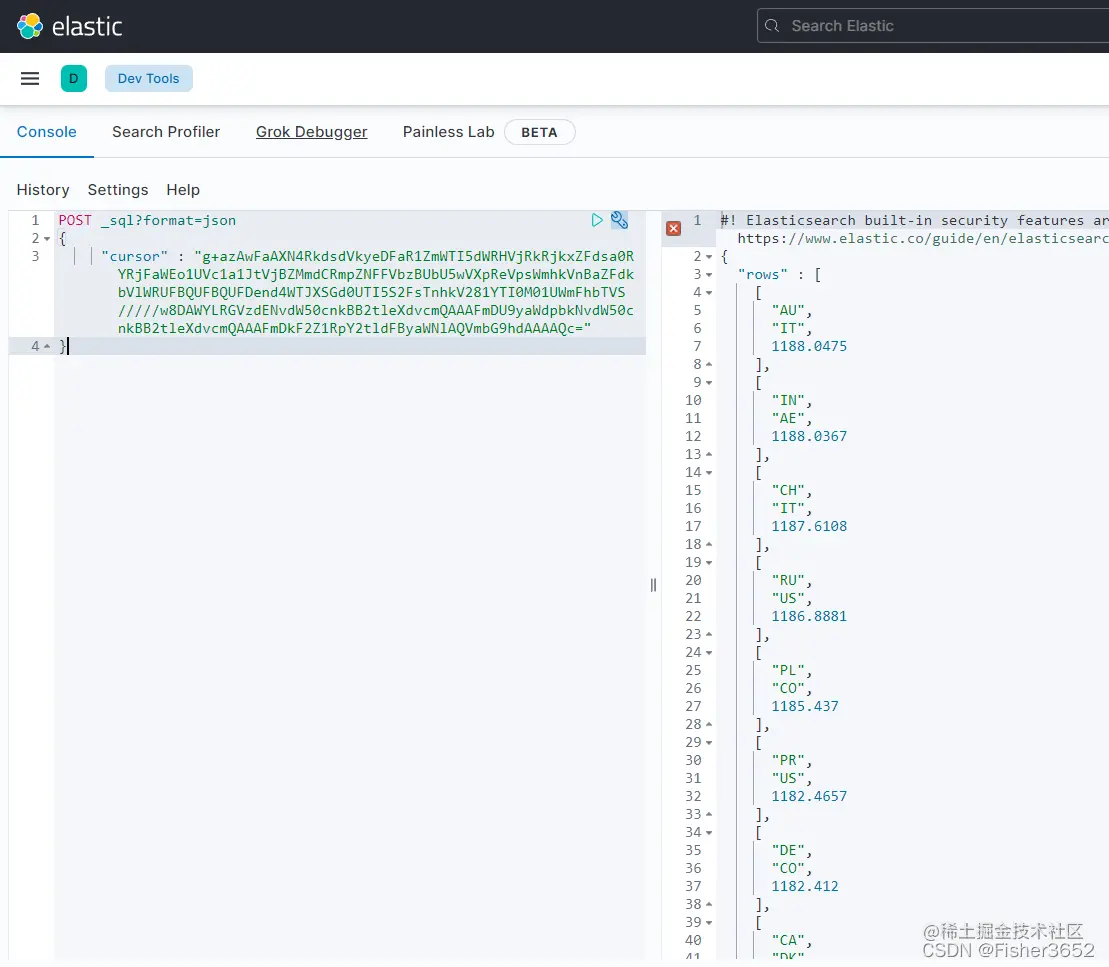Click the security features warning line
Image resolution: width=1109 pixels, height=967 pixels.
coord(915,220)
